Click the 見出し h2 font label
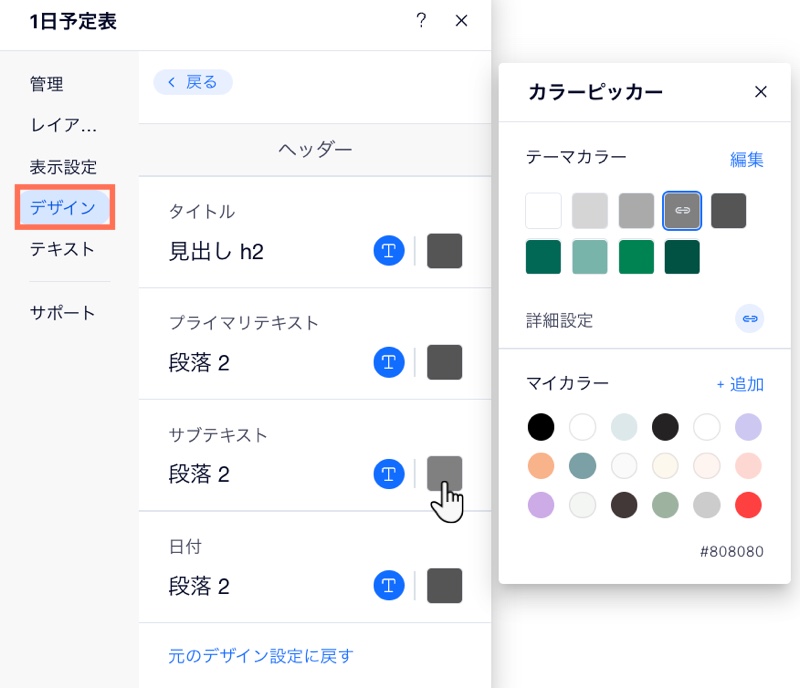 pos(216,251)
